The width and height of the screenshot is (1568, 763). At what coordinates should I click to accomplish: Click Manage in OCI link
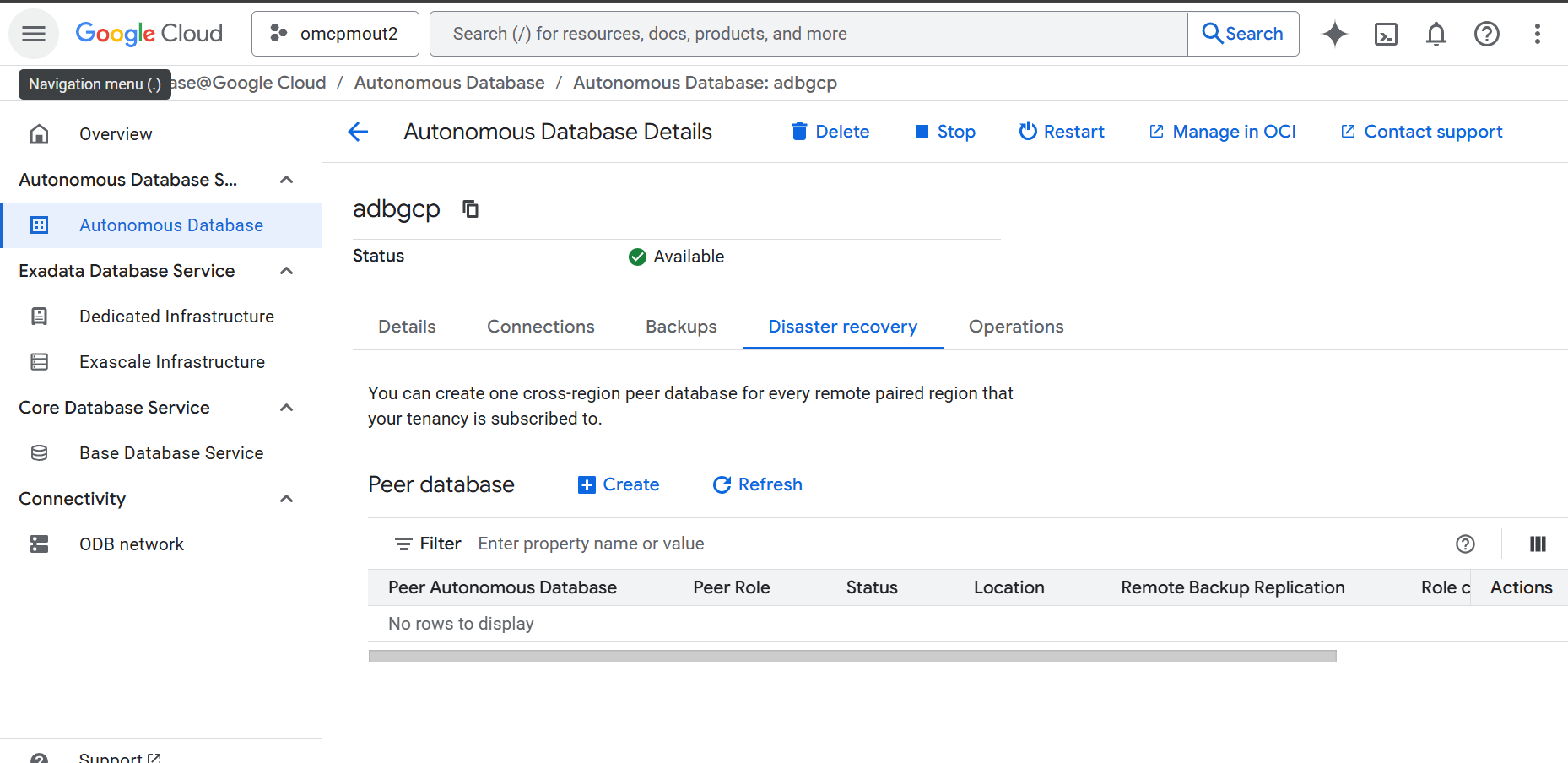tap(1221, 132)
